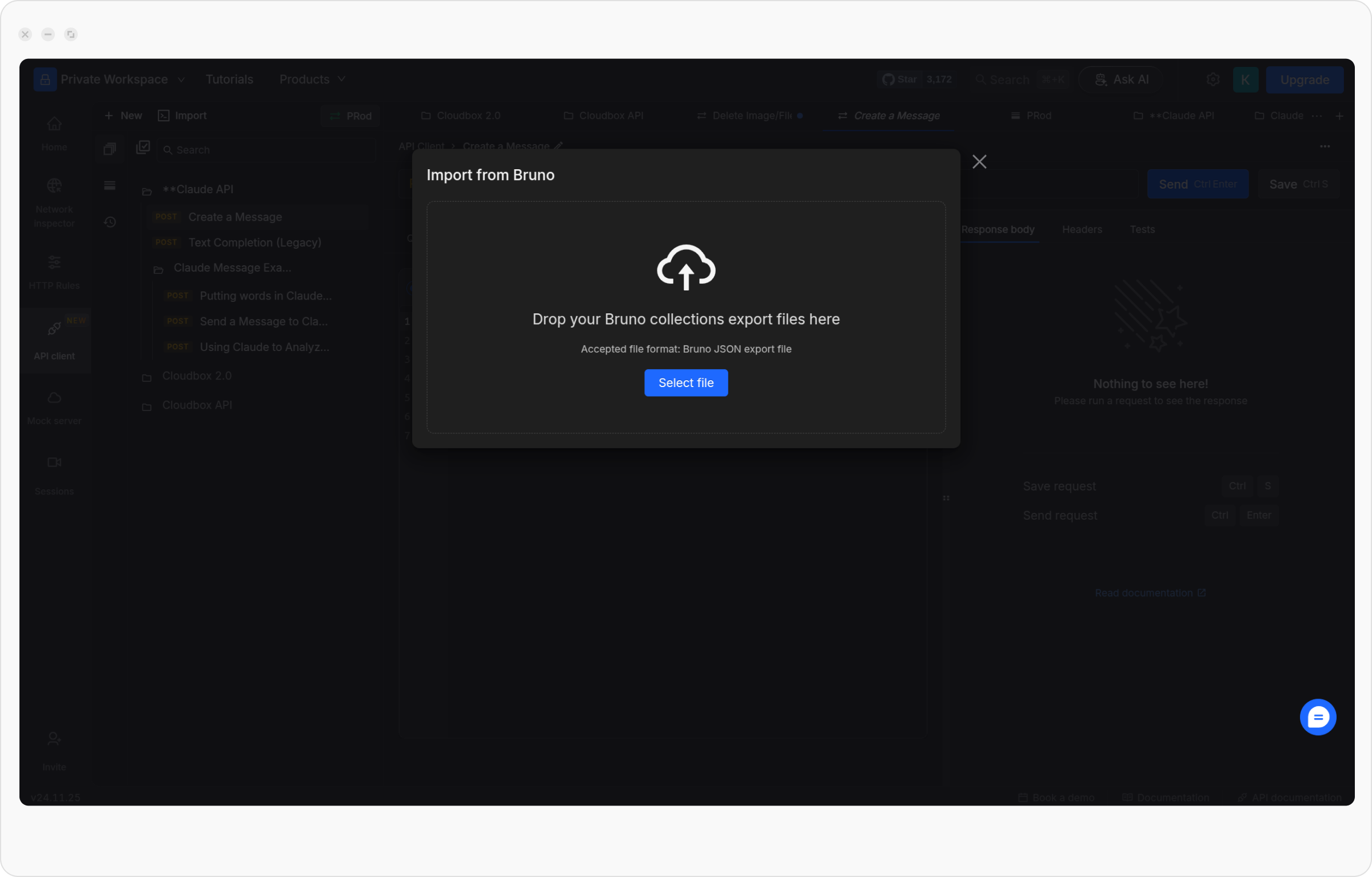The image size is (1372, 877).
Task: Click the Select file button
Action: coord(685,382)
